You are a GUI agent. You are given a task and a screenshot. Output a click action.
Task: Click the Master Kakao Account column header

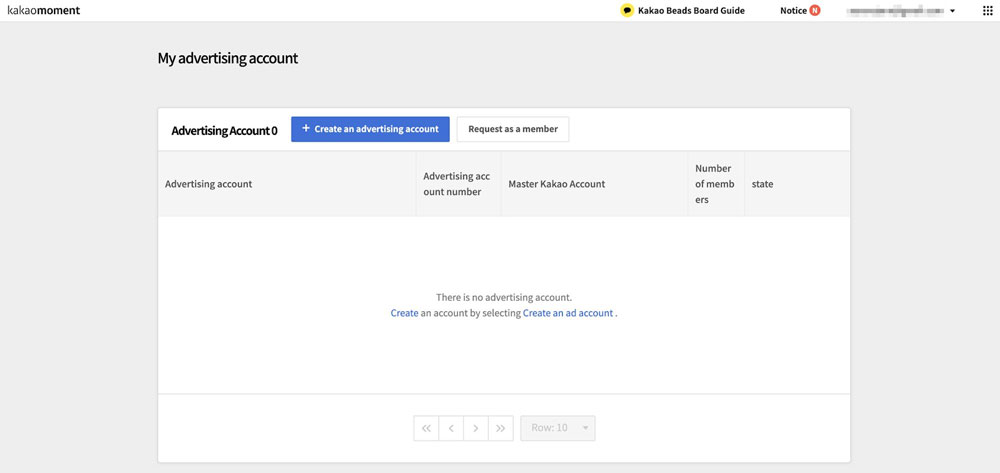[556, 184]
